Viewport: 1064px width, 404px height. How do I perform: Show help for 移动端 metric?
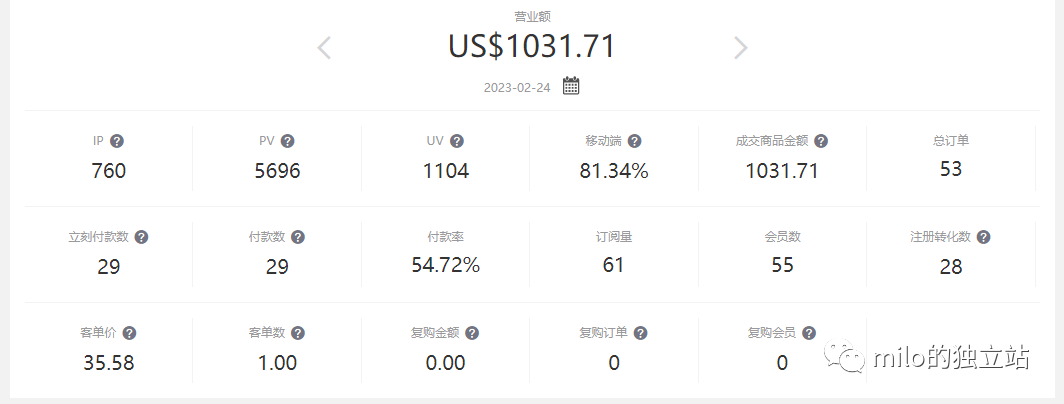pyautogui.click(x=634, y=141)
